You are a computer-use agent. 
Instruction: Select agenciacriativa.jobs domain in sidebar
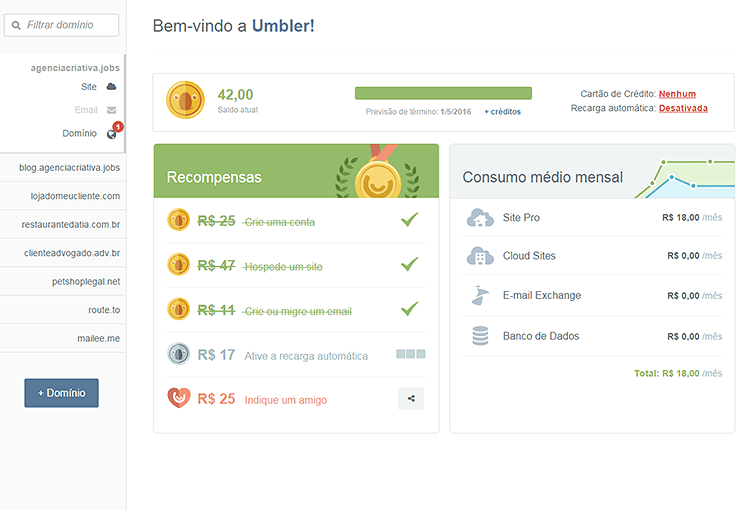point(75,68)
